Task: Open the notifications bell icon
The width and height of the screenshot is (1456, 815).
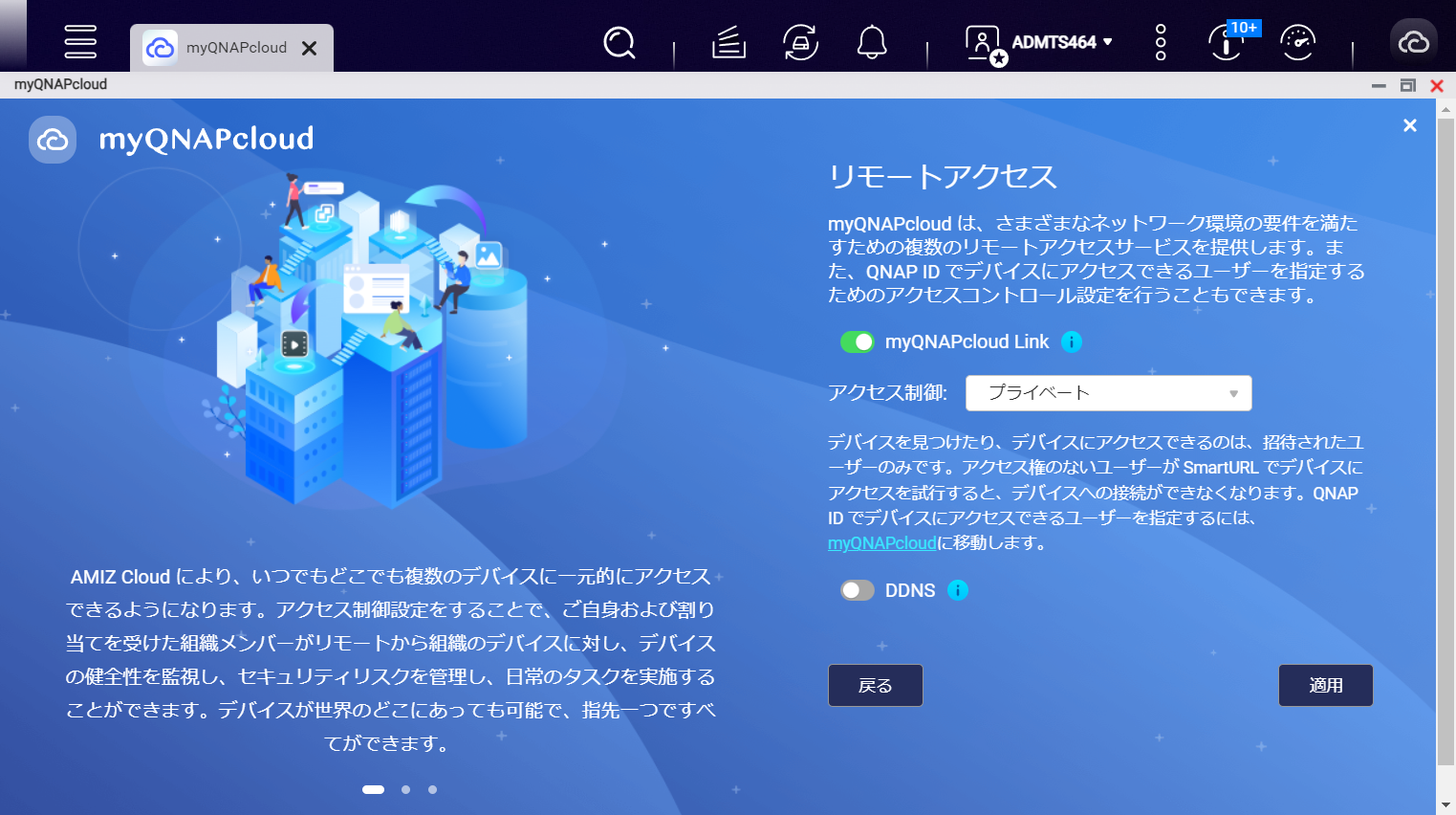Action: tap(872, 42)
